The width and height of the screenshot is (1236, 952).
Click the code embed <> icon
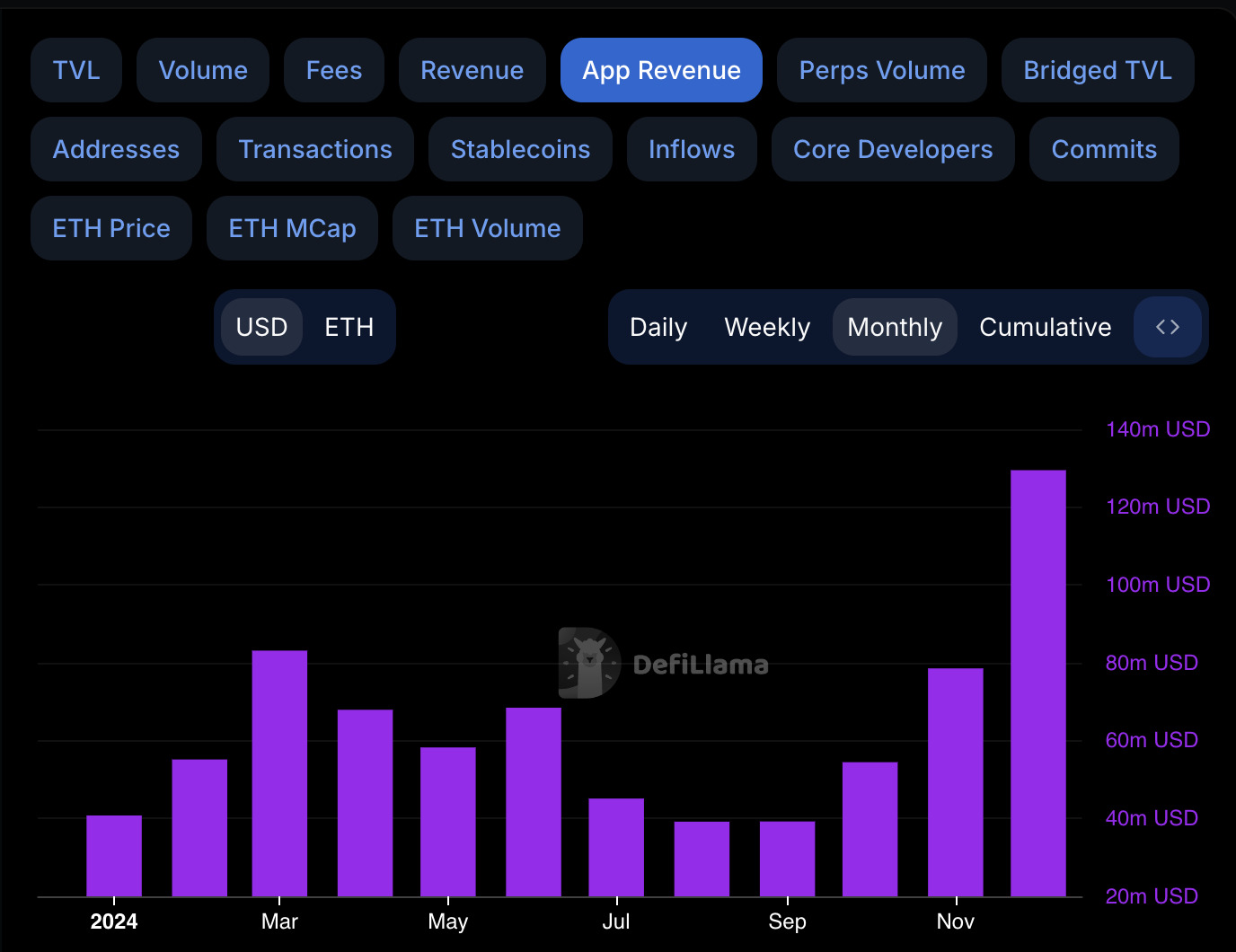pyautogui.click(x=1167, y=327)
